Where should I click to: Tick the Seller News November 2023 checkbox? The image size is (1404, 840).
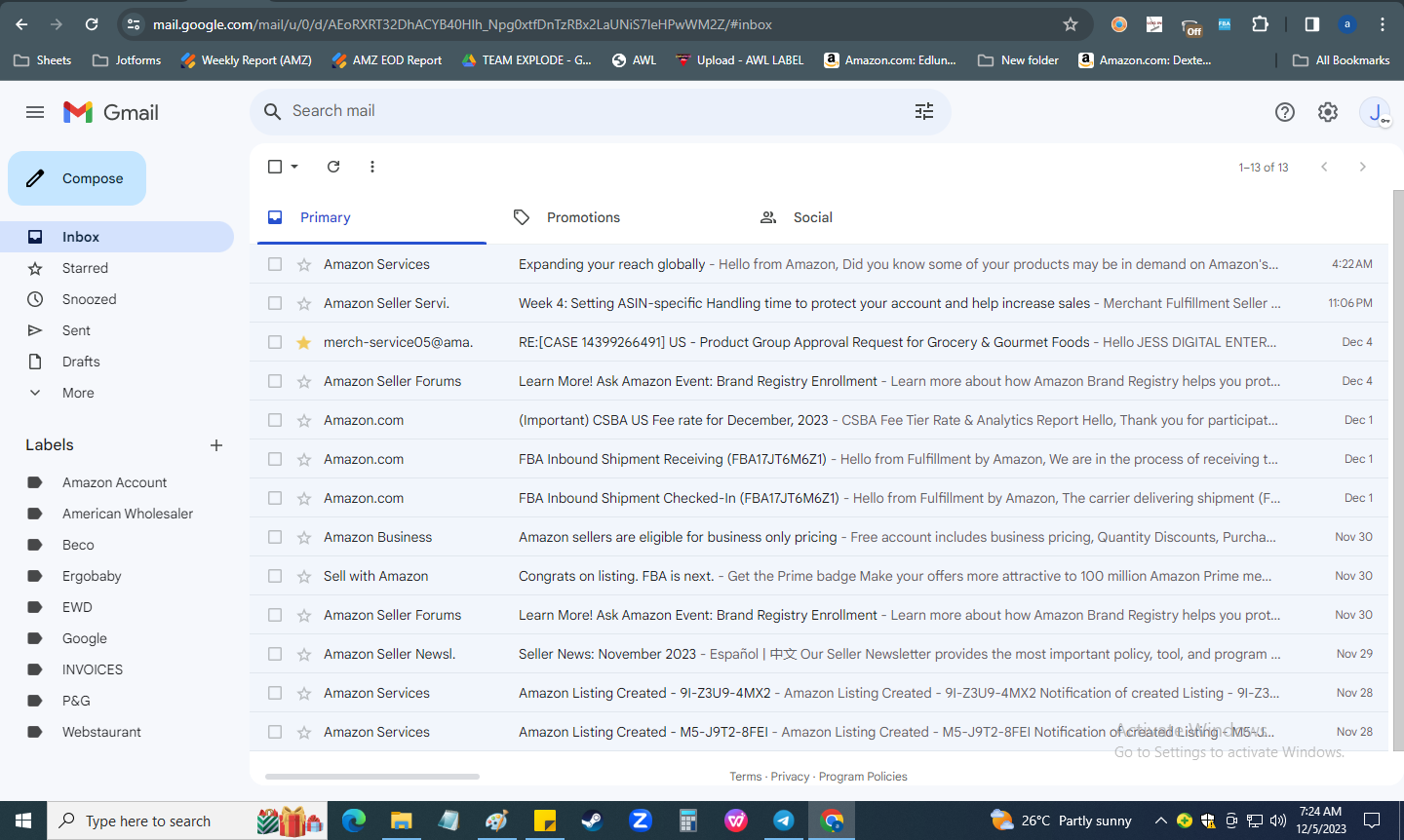[x=275, y=654]
